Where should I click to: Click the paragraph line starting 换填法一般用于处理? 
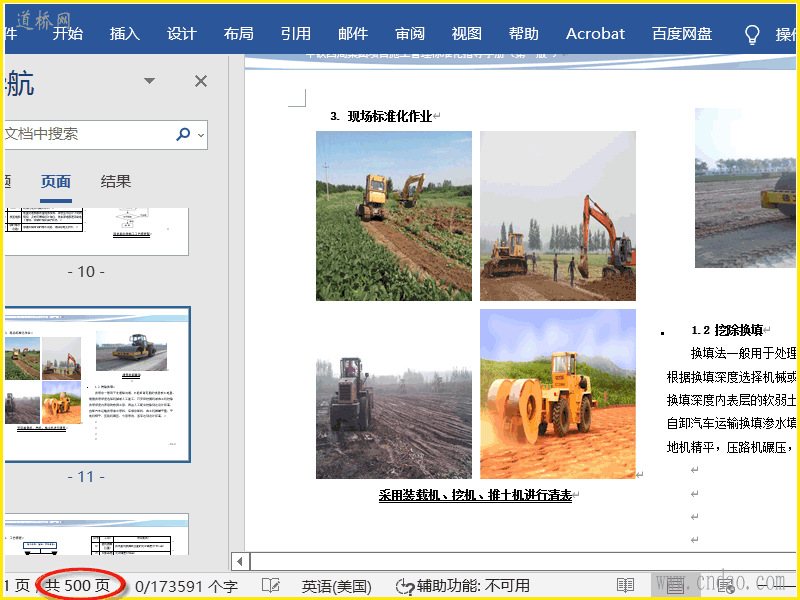743,353
